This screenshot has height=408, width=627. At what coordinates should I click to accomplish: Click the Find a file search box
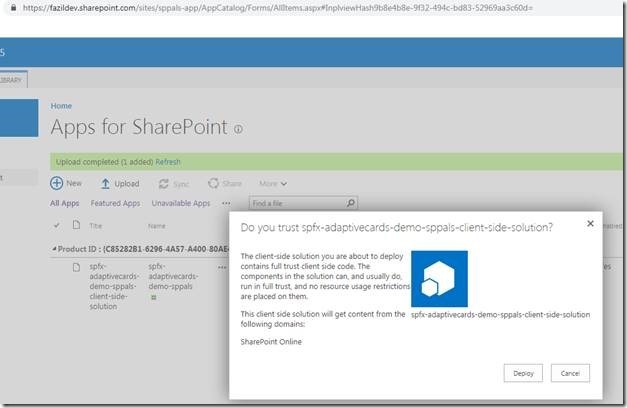(x=280, y=203)
